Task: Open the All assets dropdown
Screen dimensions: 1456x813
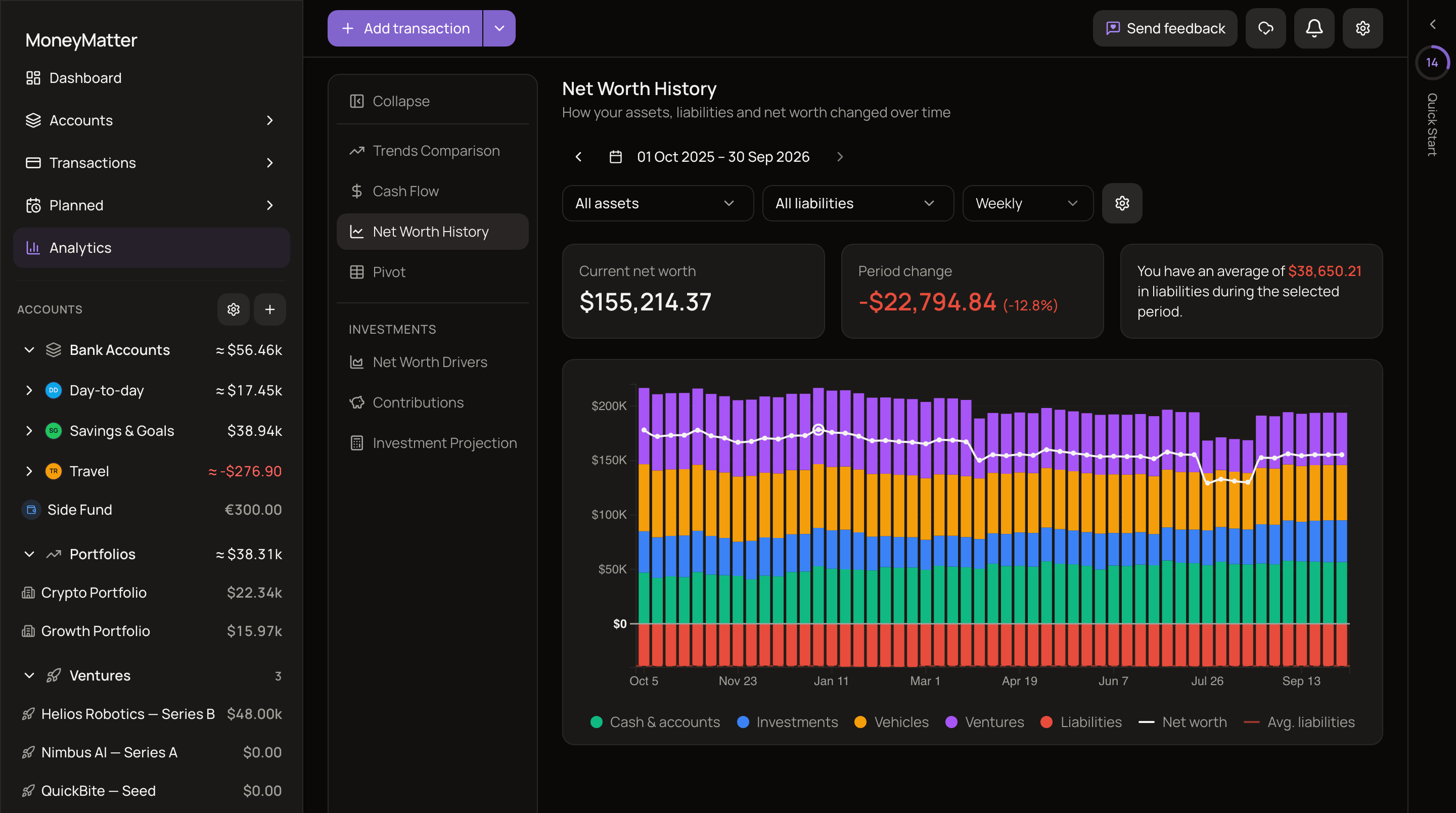Action: coord(658,203)
